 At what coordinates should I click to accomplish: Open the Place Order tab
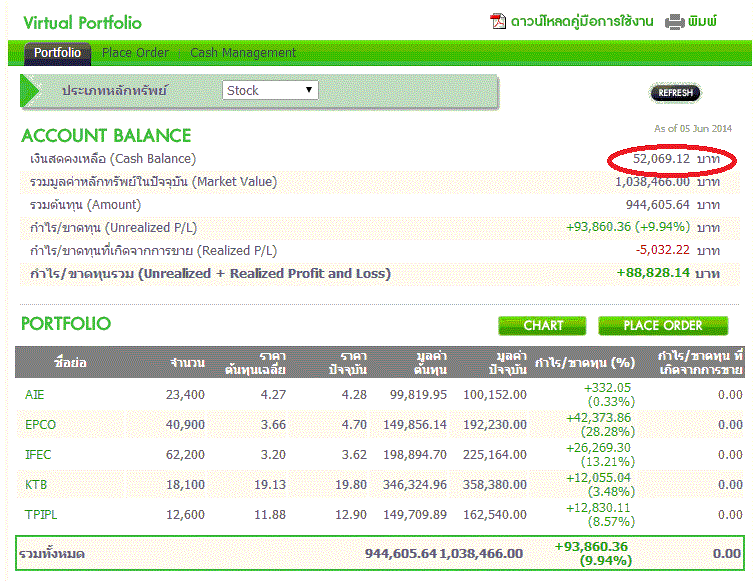pyautogui.click(x=135, y=53)
